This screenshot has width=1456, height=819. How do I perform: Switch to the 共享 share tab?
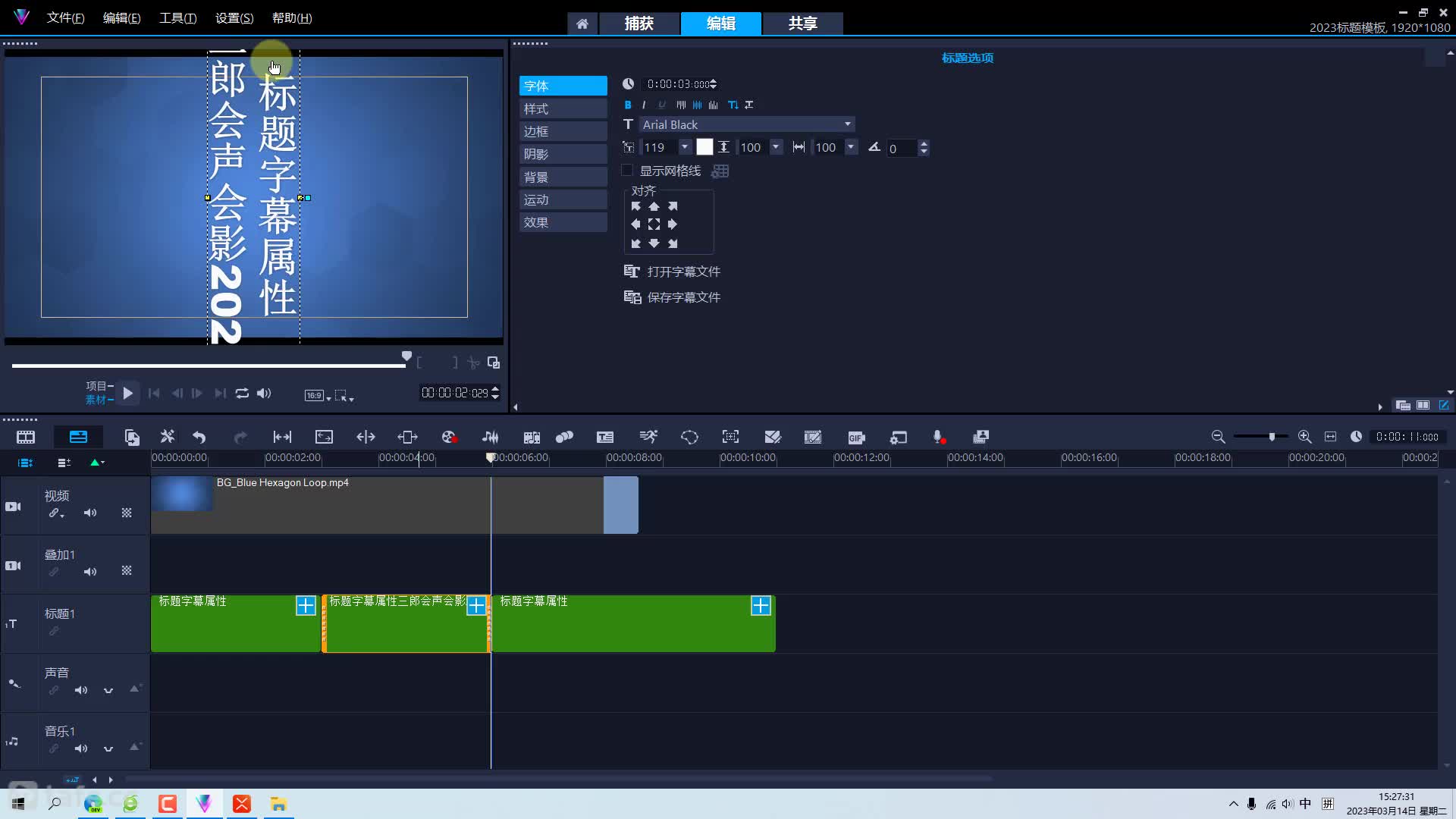point(803,24)
